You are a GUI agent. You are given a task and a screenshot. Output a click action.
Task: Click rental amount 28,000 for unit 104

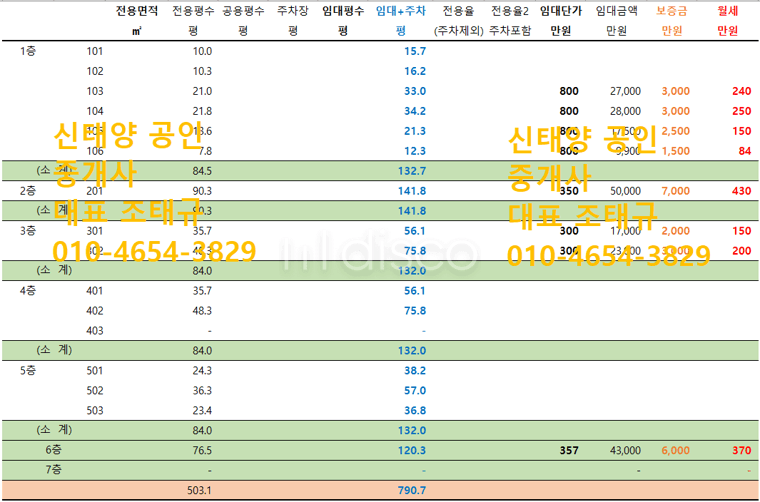pyautogui.click(x=625, y=111)
